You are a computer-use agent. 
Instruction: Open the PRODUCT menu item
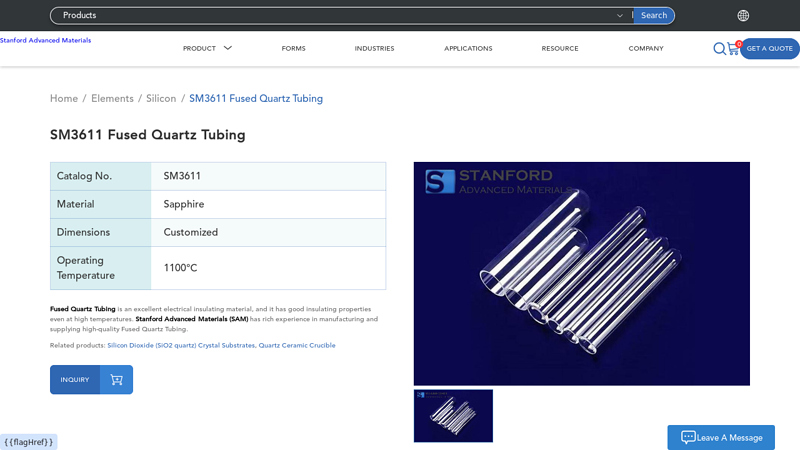coord(199,48)
